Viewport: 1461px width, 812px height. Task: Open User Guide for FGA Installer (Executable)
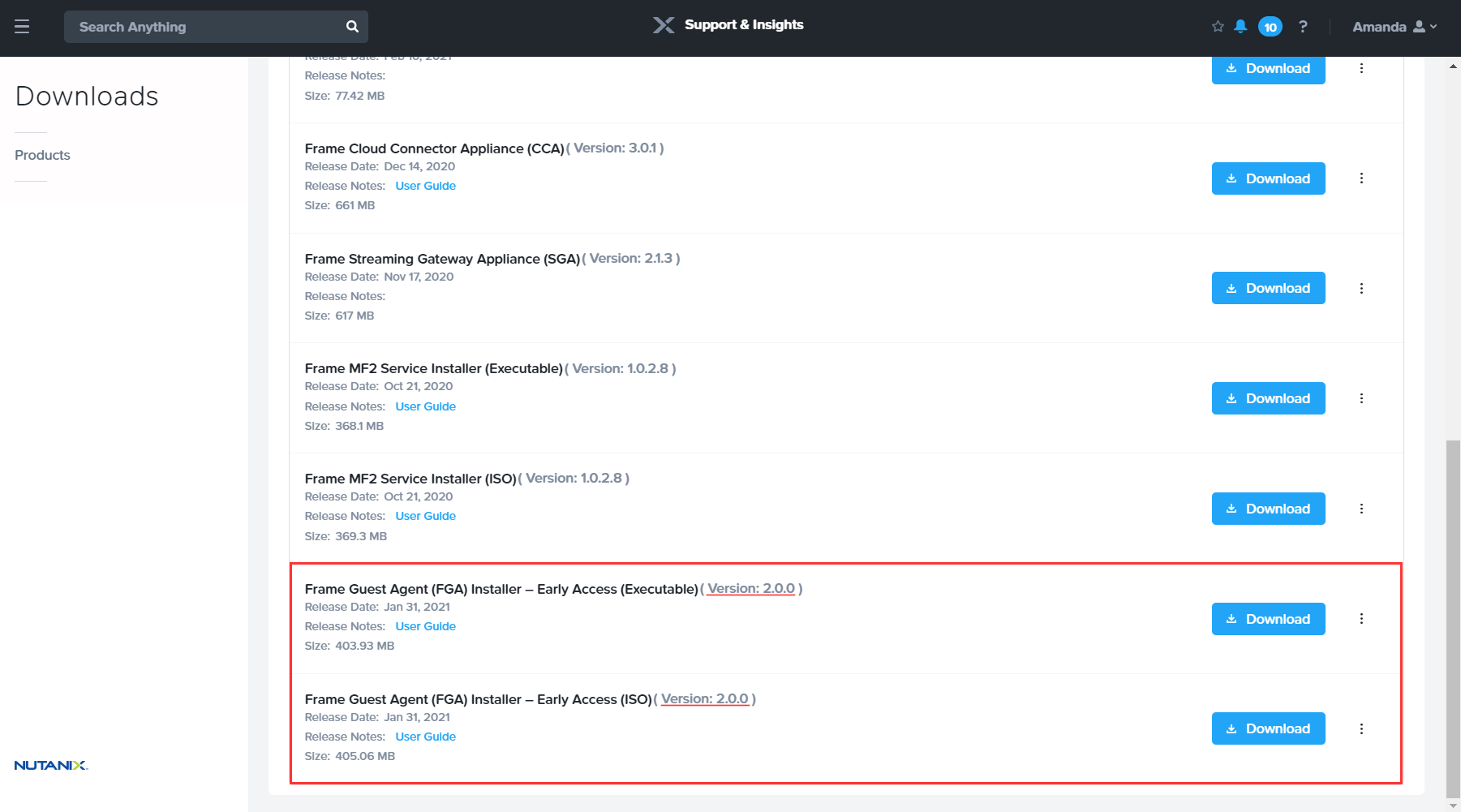pos(425,626)
